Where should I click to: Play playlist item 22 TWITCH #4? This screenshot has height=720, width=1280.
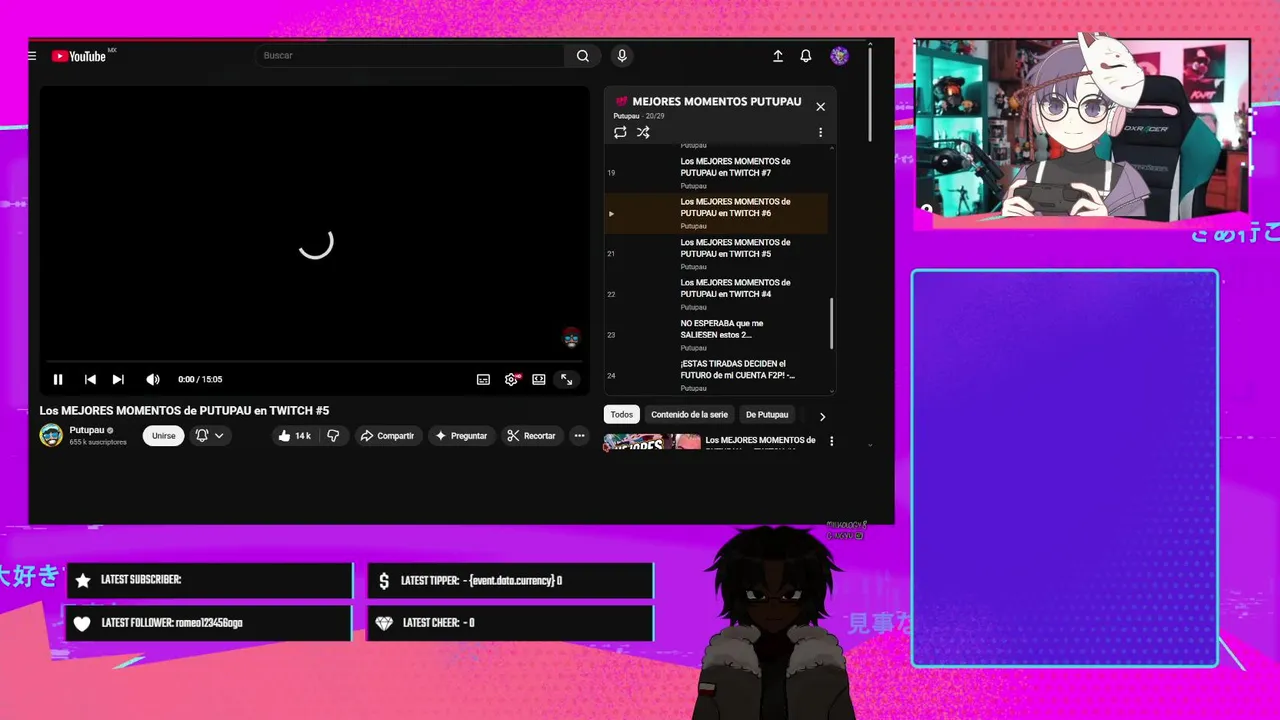(x=716, y=294)
